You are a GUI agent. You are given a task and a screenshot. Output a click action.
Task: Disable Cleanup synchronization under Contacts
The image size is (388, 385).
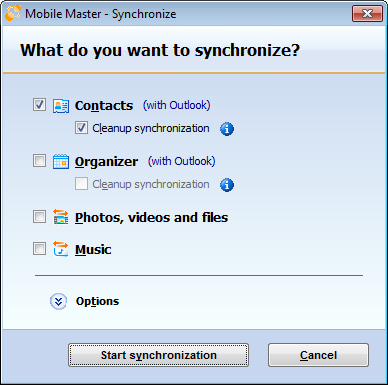tap(81, 128)
